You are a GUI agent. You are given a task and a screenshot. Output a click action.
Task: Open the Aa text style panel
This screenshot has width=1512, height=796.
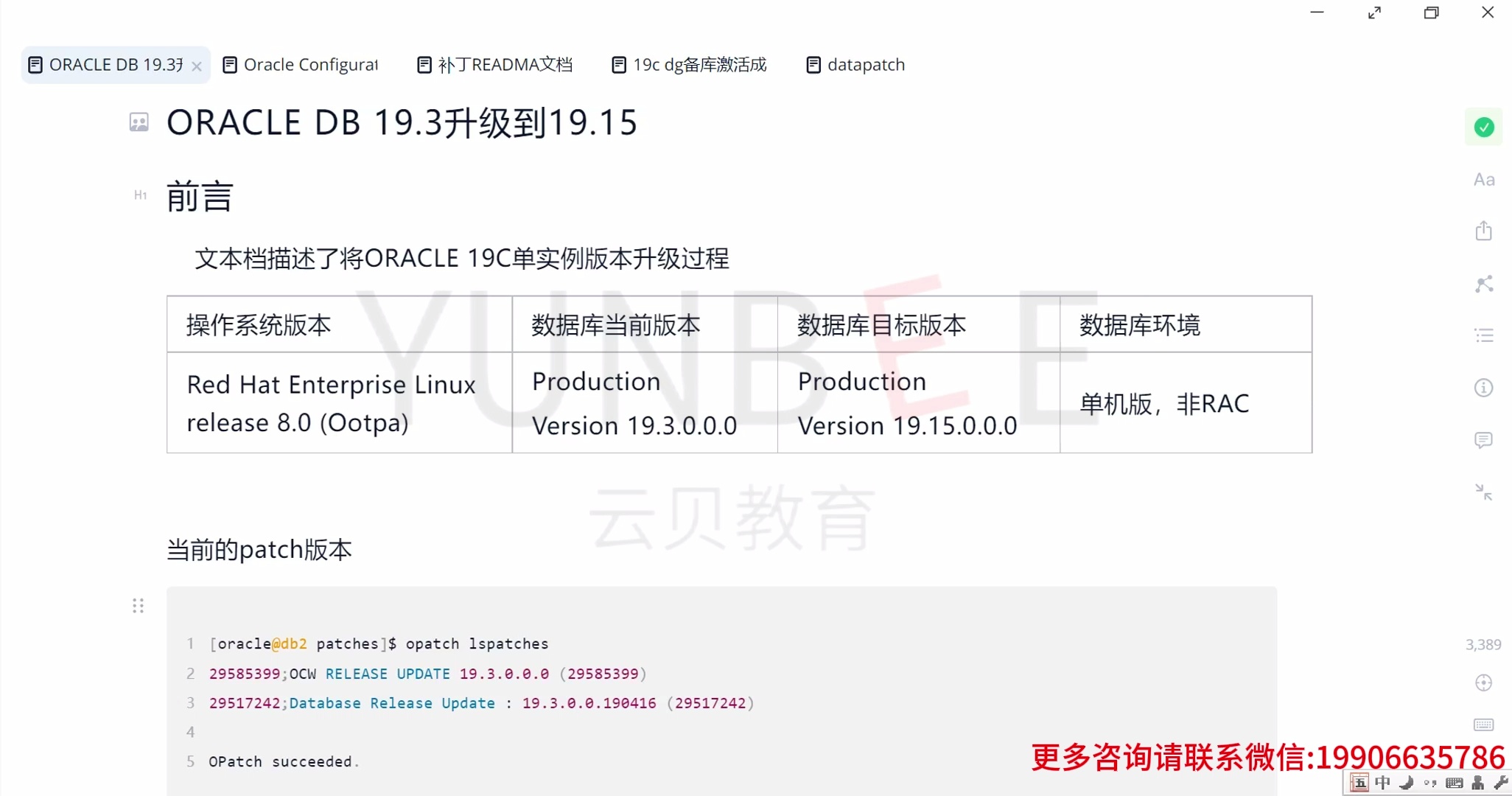[1484, 178]
